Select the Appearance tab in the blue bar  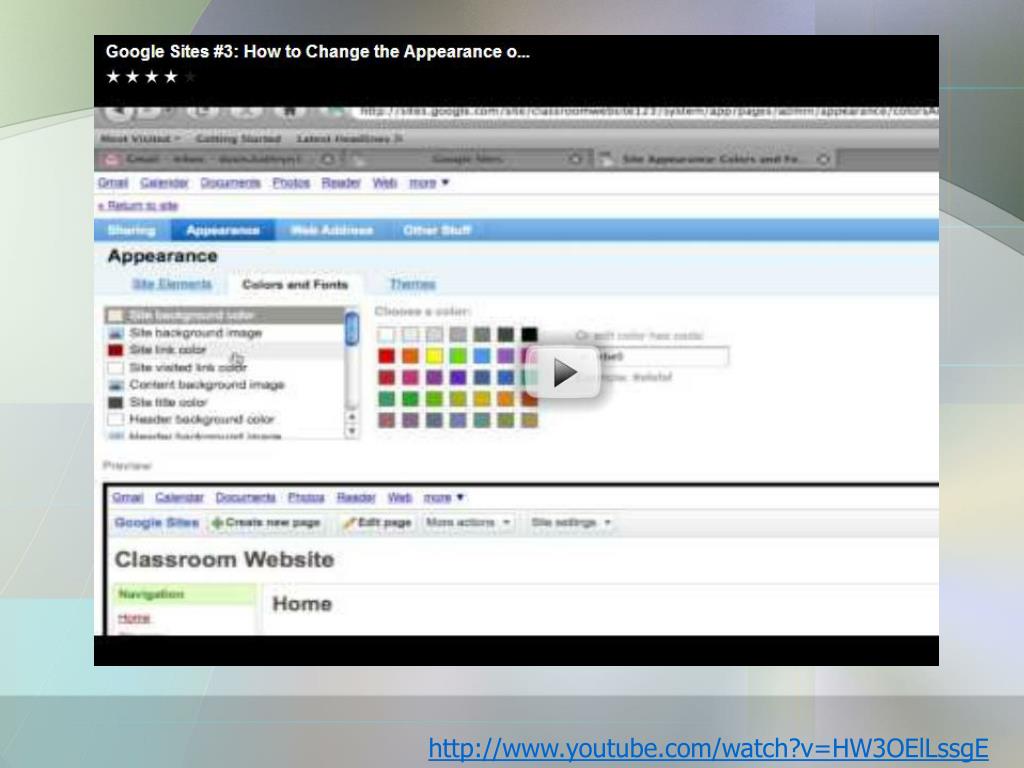coord(223,231)
